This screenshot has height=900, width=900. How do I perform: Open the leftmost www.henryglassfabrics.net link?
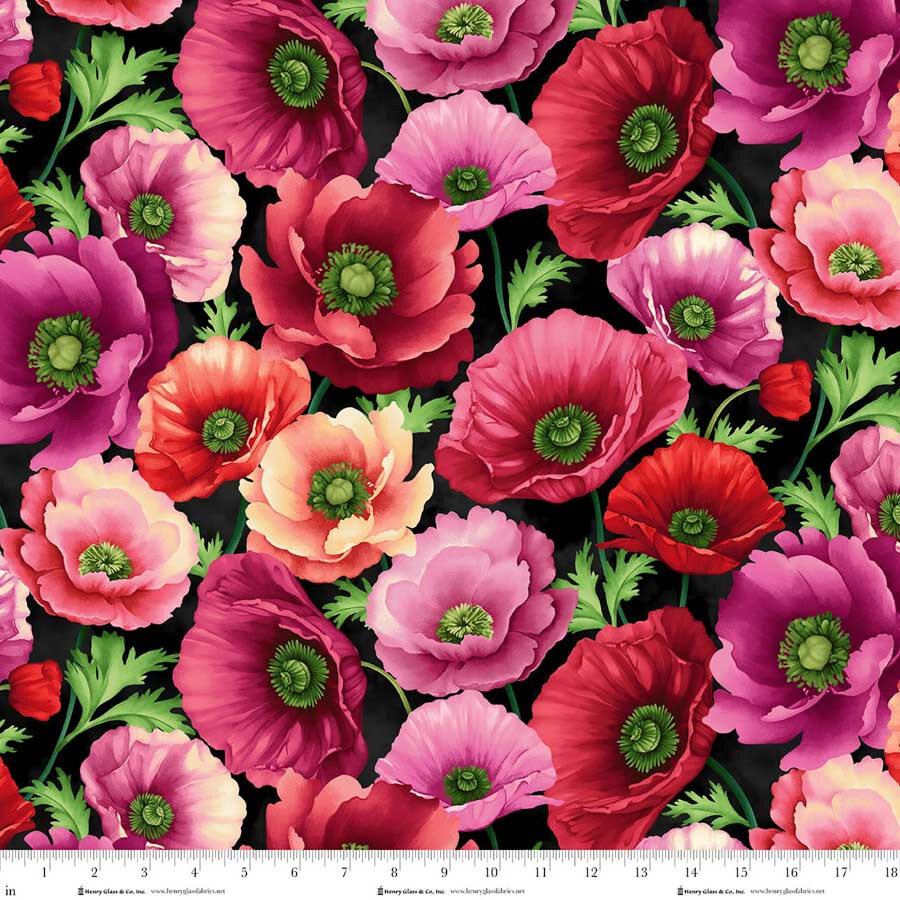(187, 890)
